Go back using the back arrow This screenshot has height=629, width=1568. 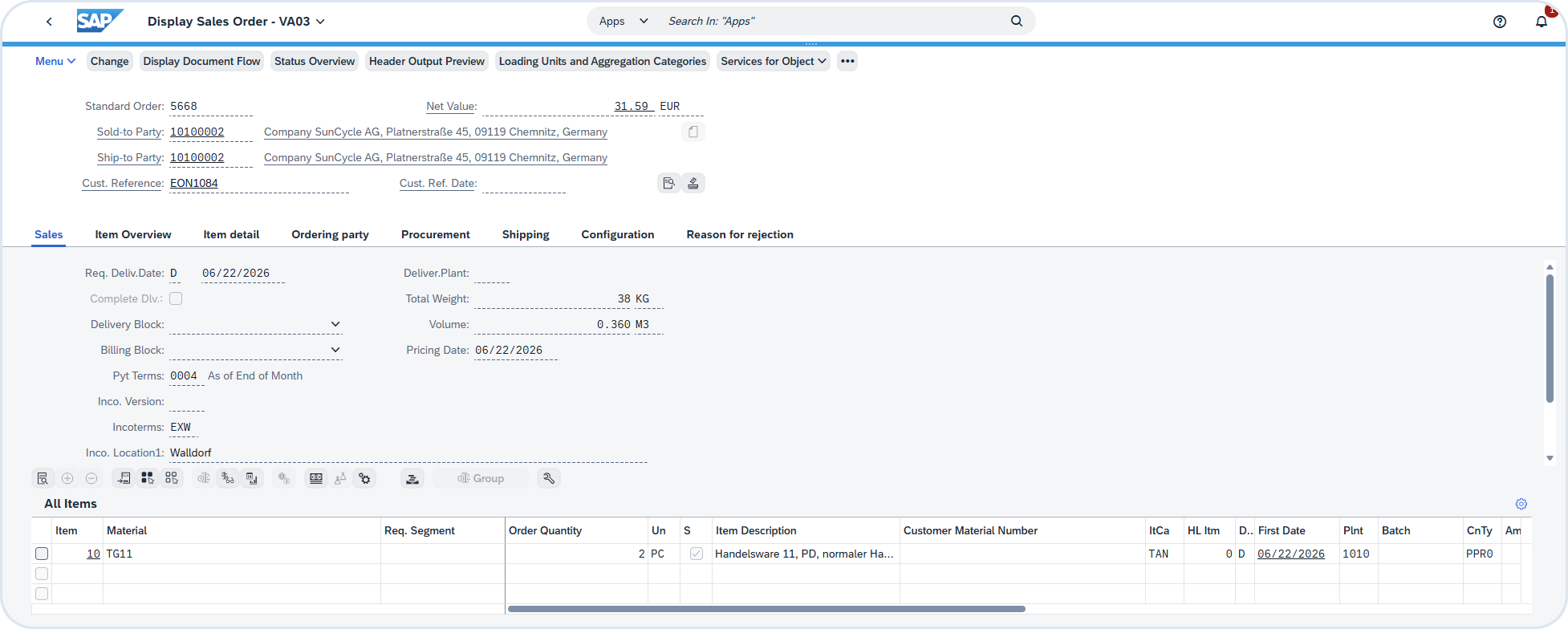(x=49, y=22)
